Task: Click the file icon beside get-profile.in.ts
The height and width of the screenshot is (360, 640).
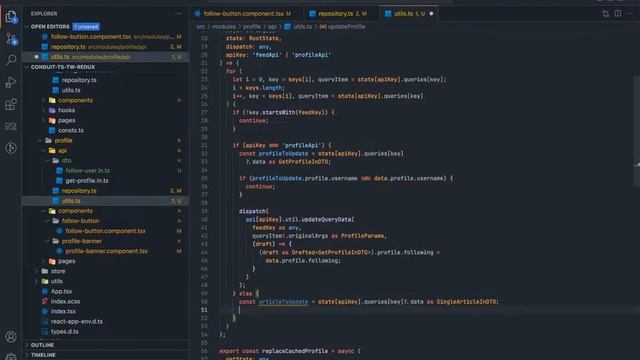Action: tap(60, 180)
